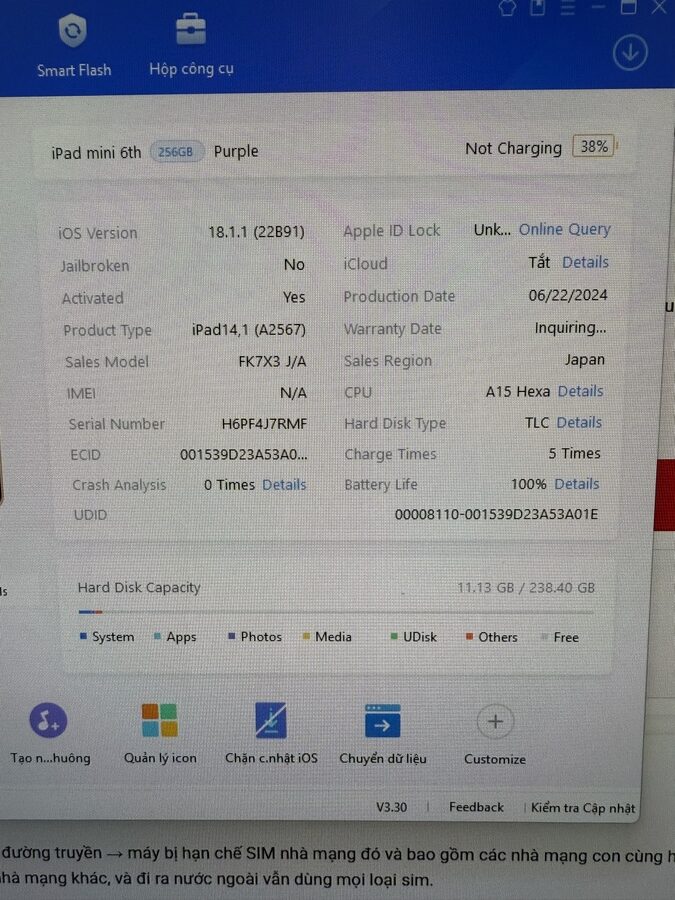Viewport: 675px width, 900px height.
Task: Click the iPad mini 6th device name
Action: click(x=96, y=153)
